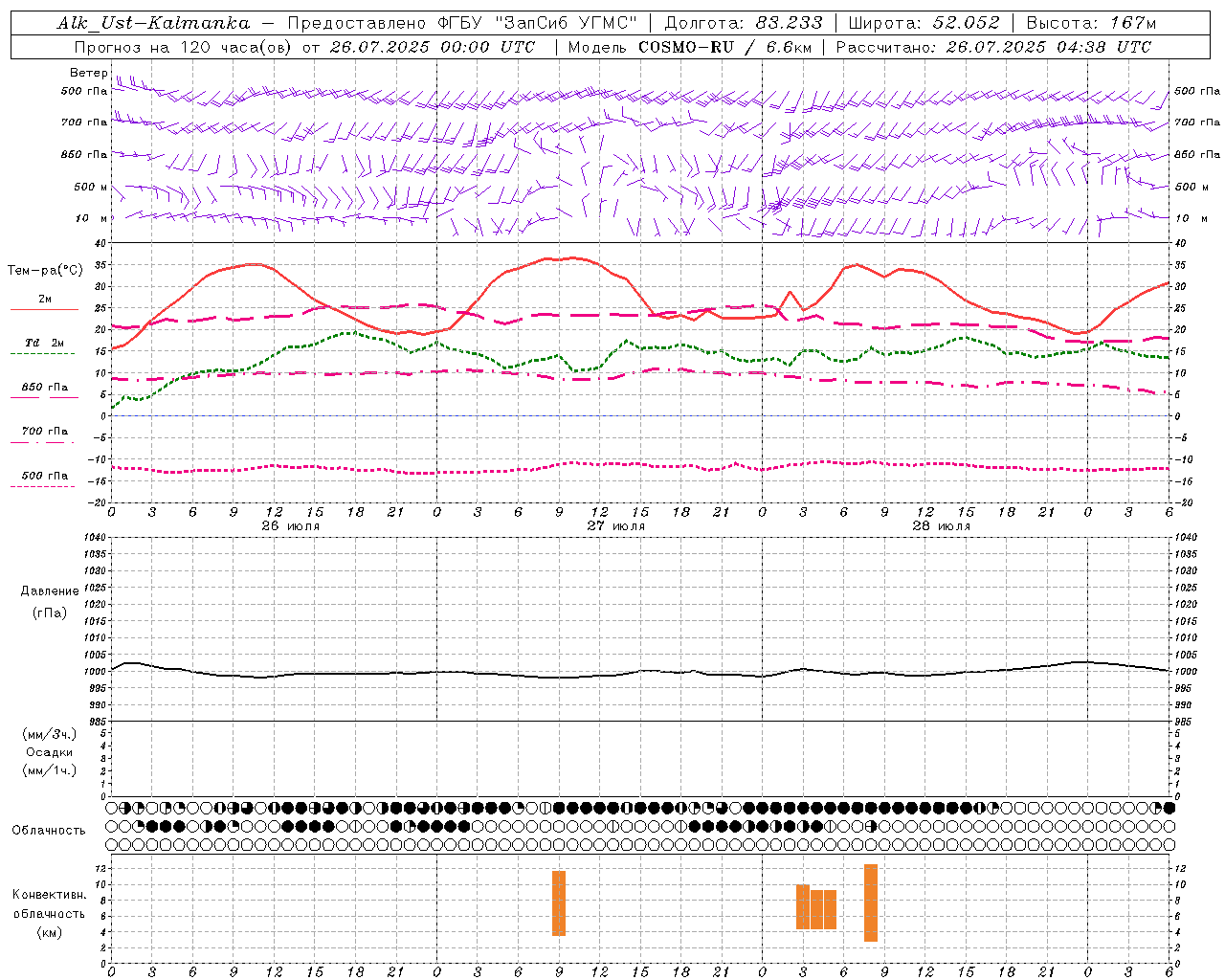Click the 26 июля date label
The width and height of the screenshot is (1225, 980).
tap(291, 526)
